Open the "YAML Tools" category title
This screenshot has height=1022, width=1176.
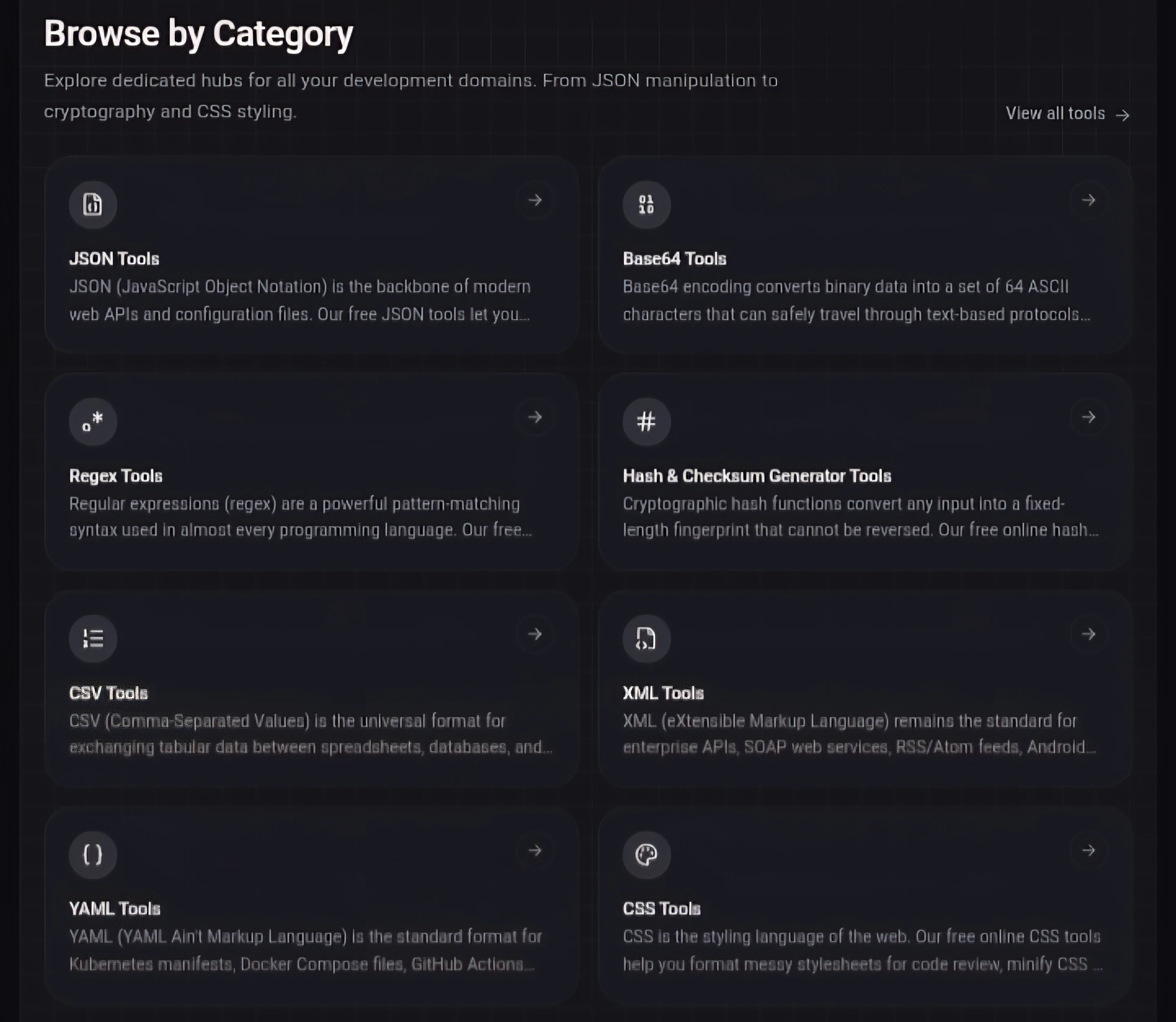pyautogui.click(x=115, y=909)
